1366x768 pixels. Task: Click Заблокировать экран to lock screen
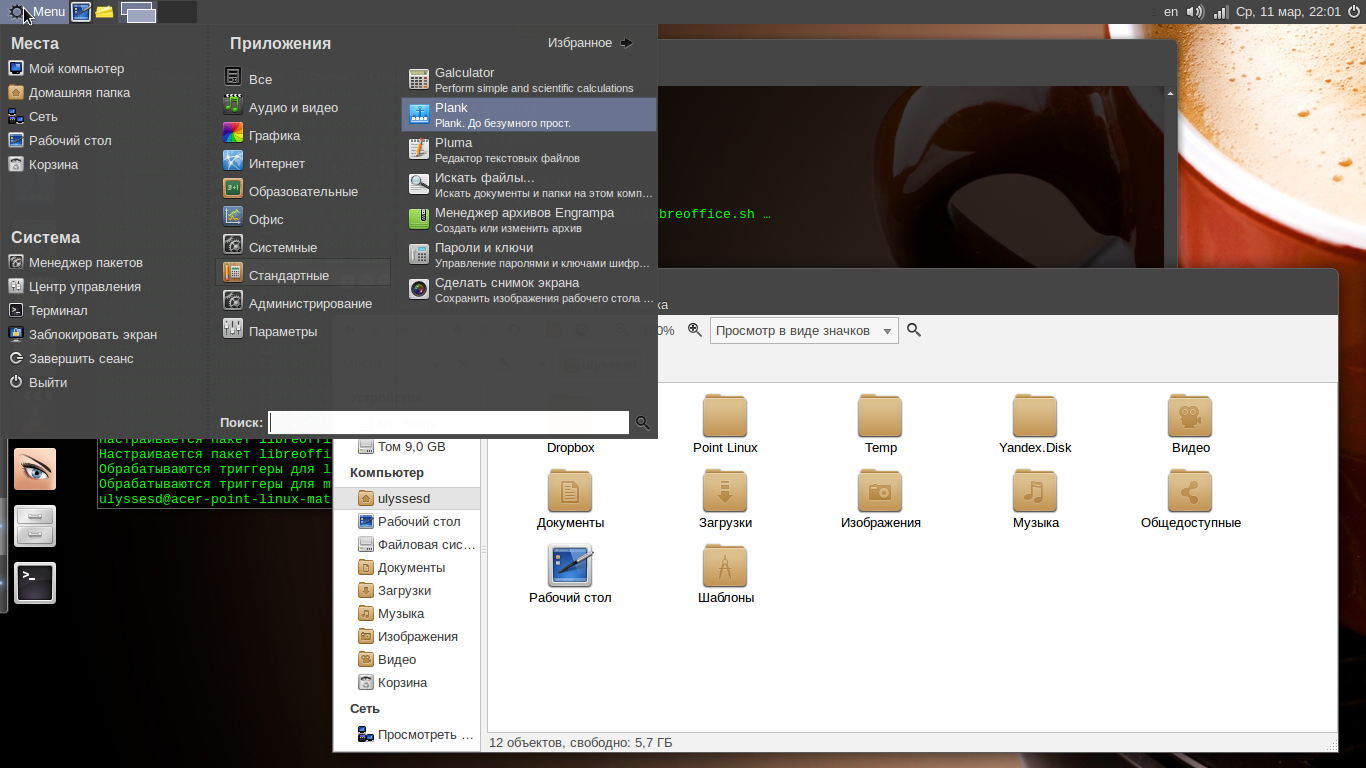pos(82,335)
